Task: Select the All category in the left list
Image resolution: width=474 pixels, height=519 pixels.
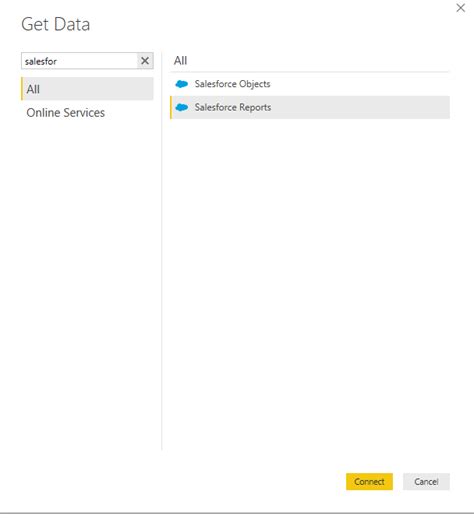Action: tap(87, 89)
